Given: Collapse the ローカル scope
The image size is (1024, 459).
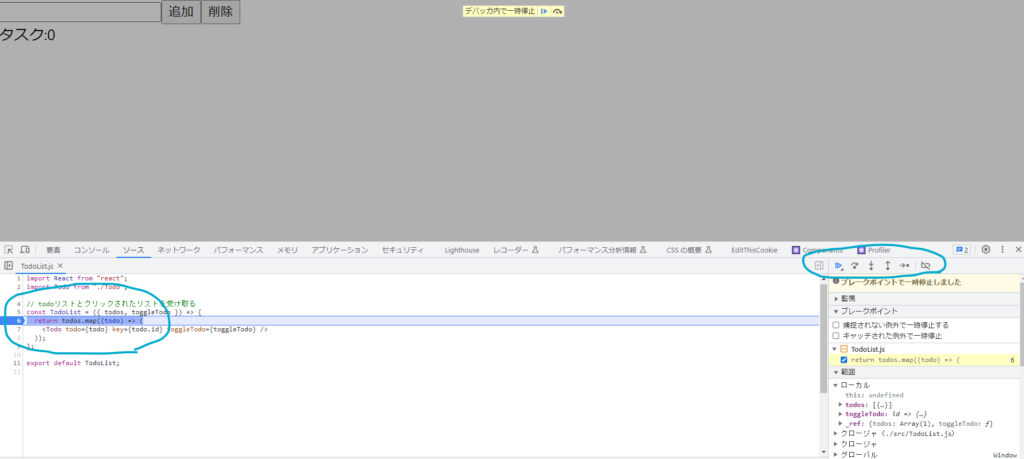Looking at the screenshot, I should point(836,385).
